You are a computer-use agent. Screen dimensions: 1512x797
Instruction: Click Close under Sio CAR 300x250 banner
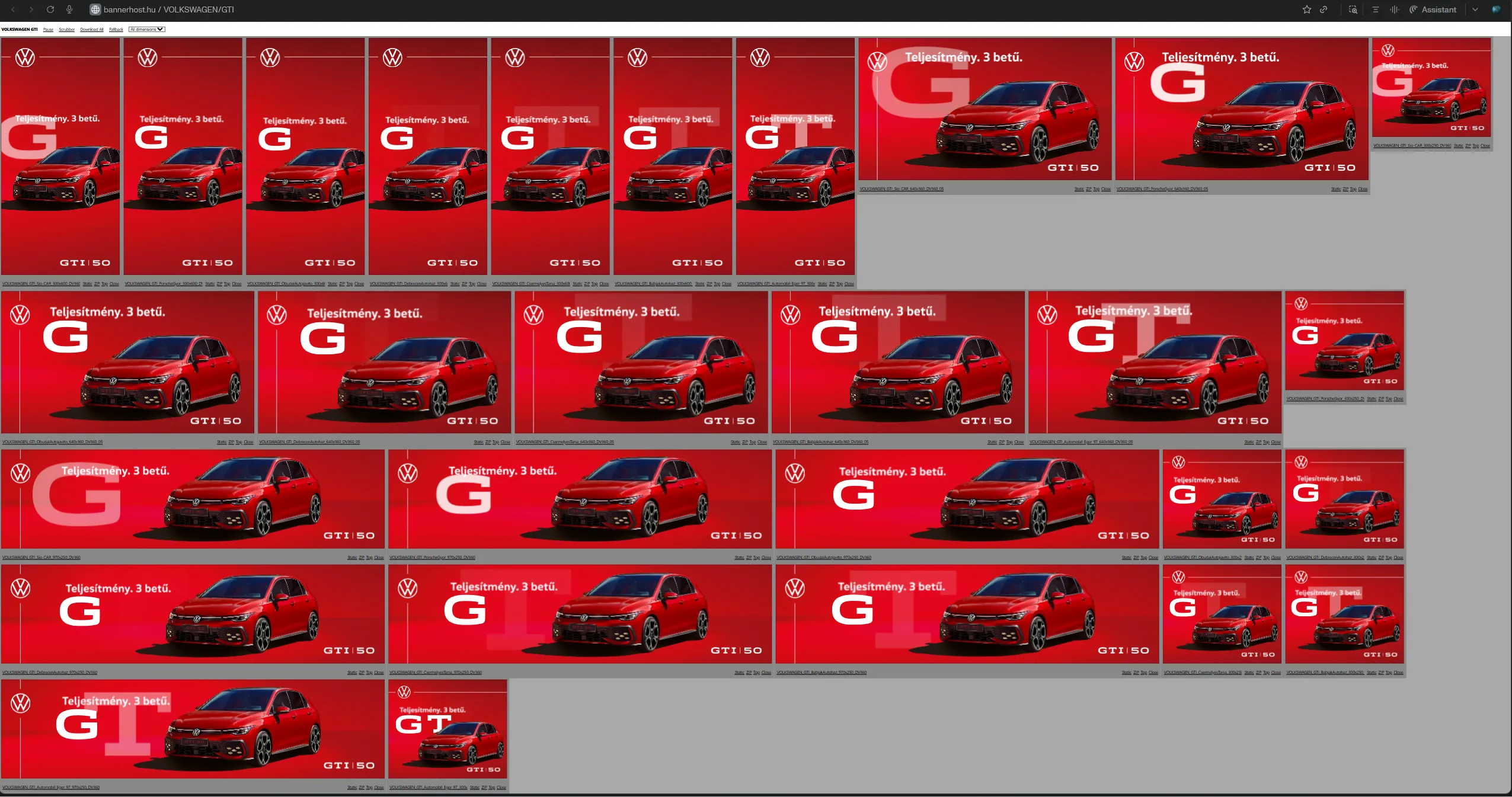[1485, 146]
